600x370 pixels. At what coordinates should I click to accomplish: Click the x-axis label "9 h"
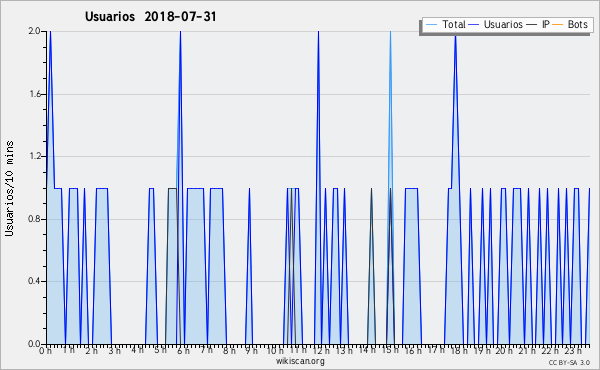(x=251, y=351)
